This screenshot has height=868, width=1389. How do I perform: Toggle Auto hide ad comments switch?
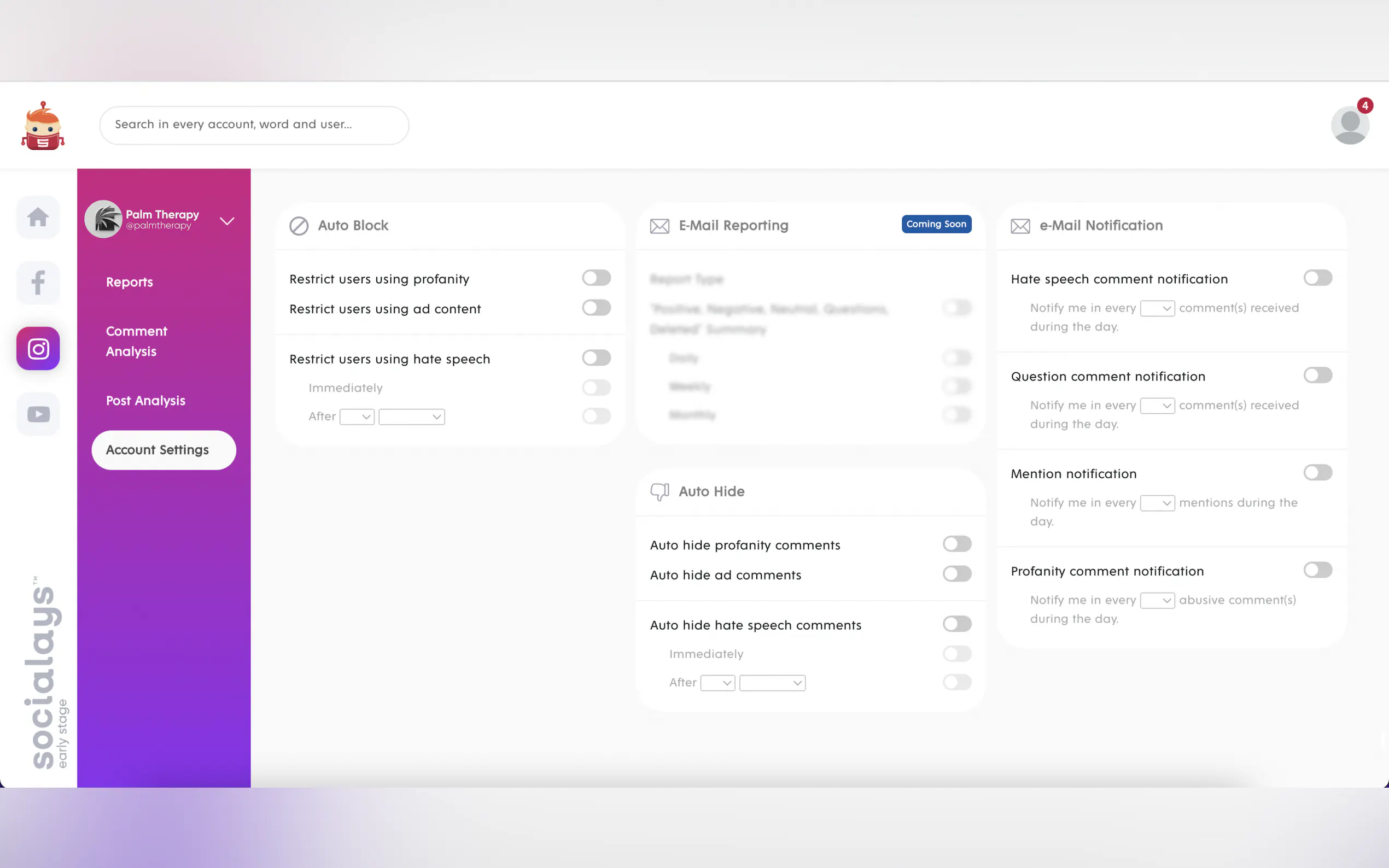click(956, 573)
